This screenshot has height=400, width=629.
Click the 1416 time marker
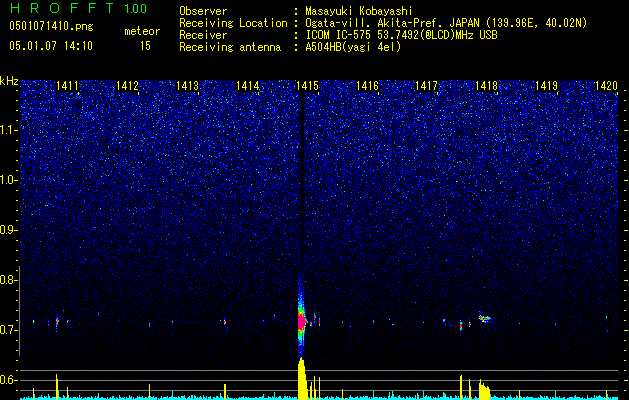[367, 86]
